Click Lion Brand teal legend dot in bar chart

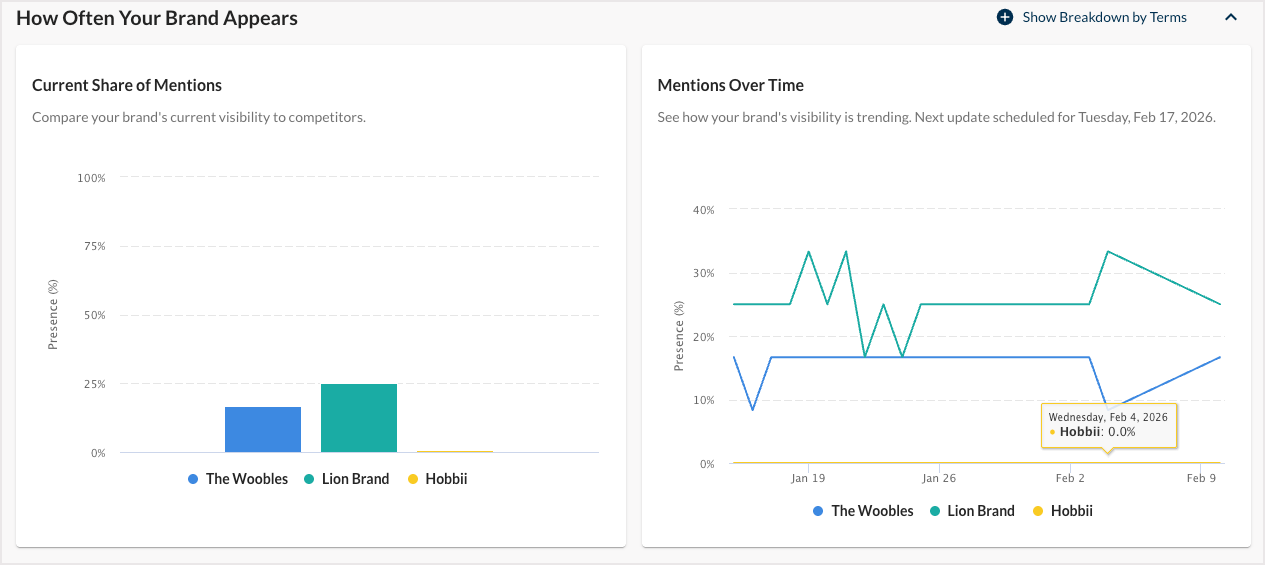pyautogui.click(x=309, y=480)
